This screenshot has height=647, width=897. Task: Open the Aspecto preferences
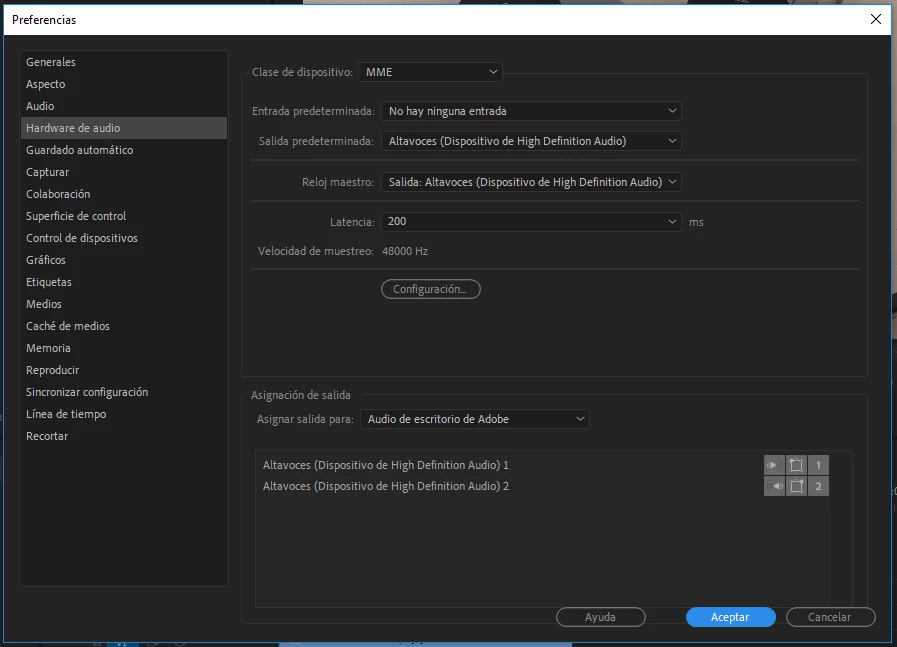pos(124,84)
